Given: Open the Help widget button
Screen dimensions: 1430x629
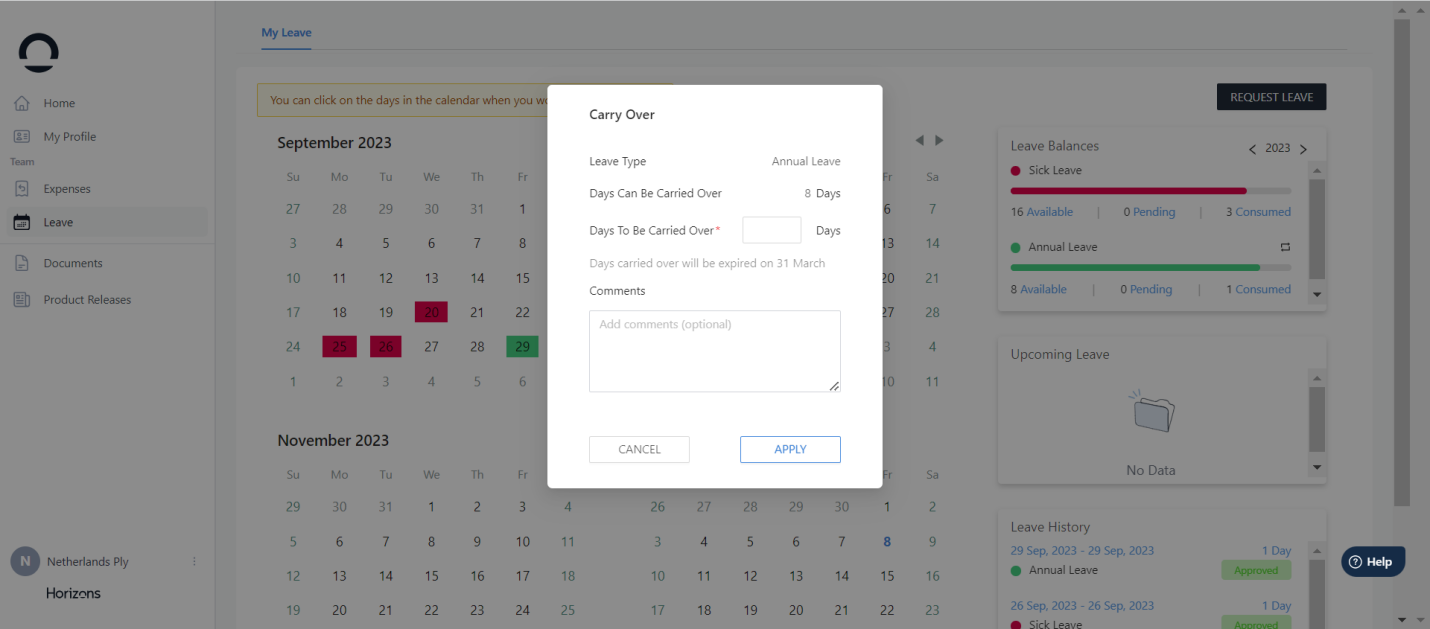Looking at the screenshot, I should point(1372,562).
